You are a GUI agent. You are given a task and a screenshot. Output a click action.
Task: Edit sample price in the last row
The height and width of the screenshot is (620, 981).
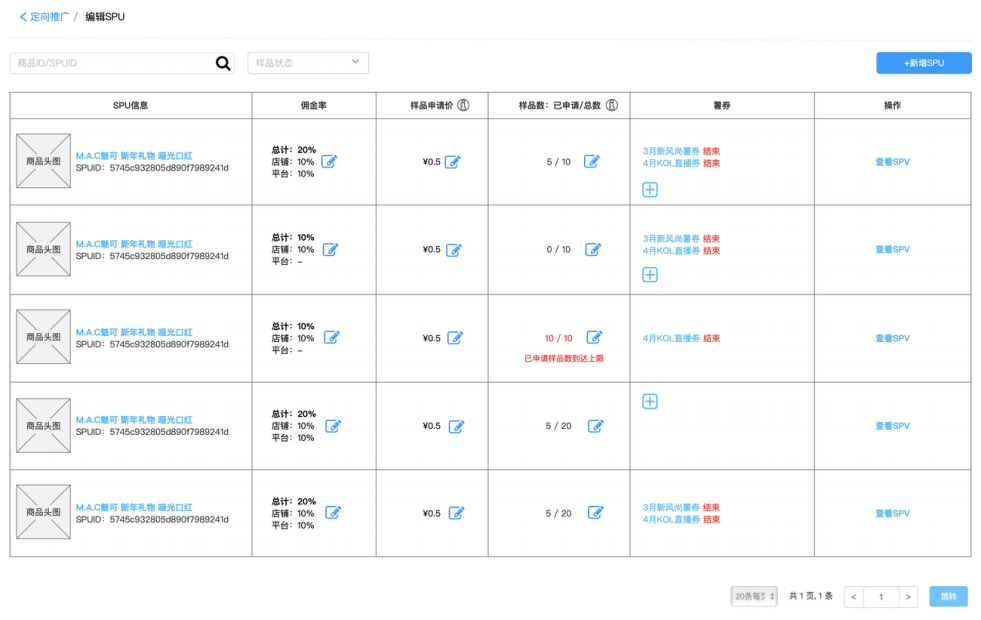point(456,513)
